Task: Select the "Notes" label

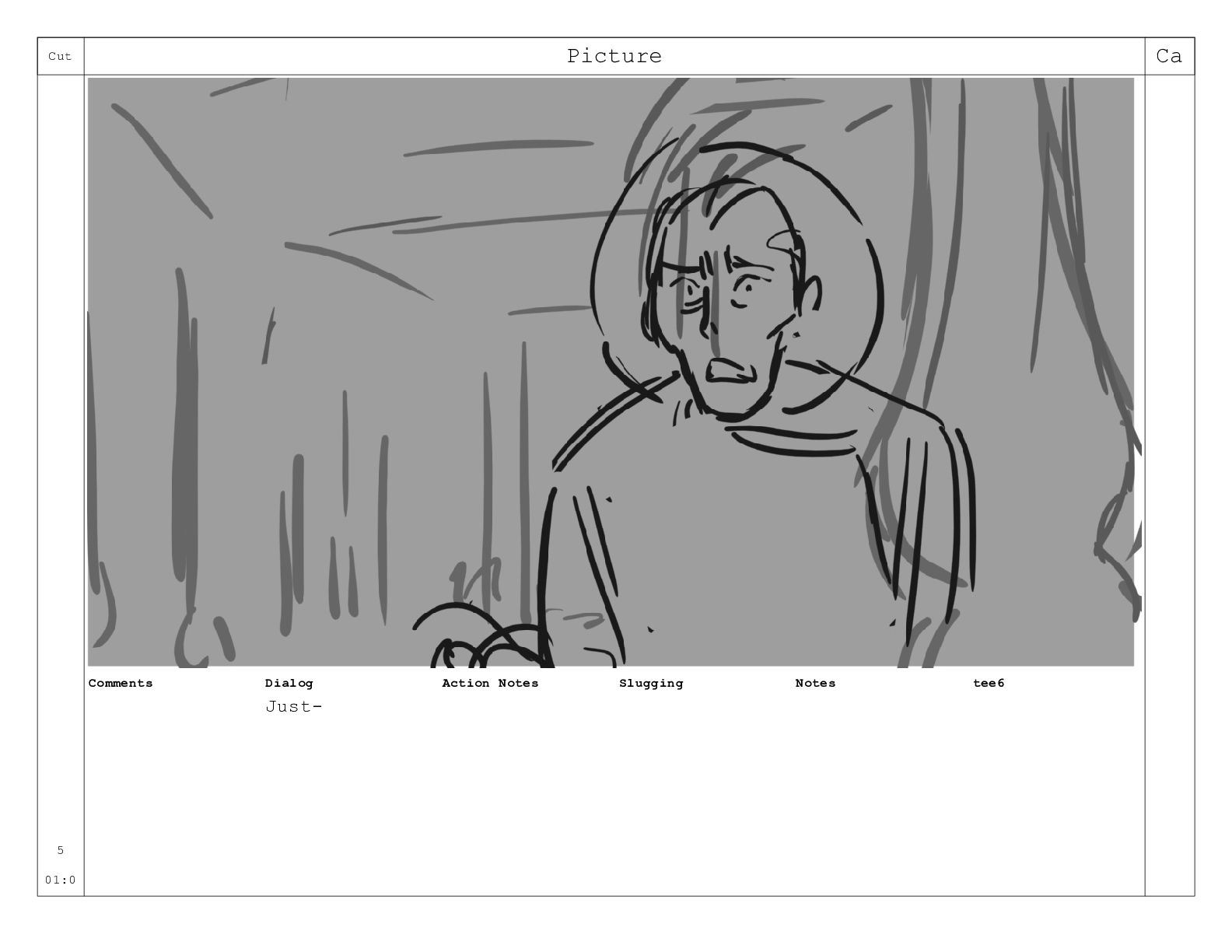Action: coord(815,683)
